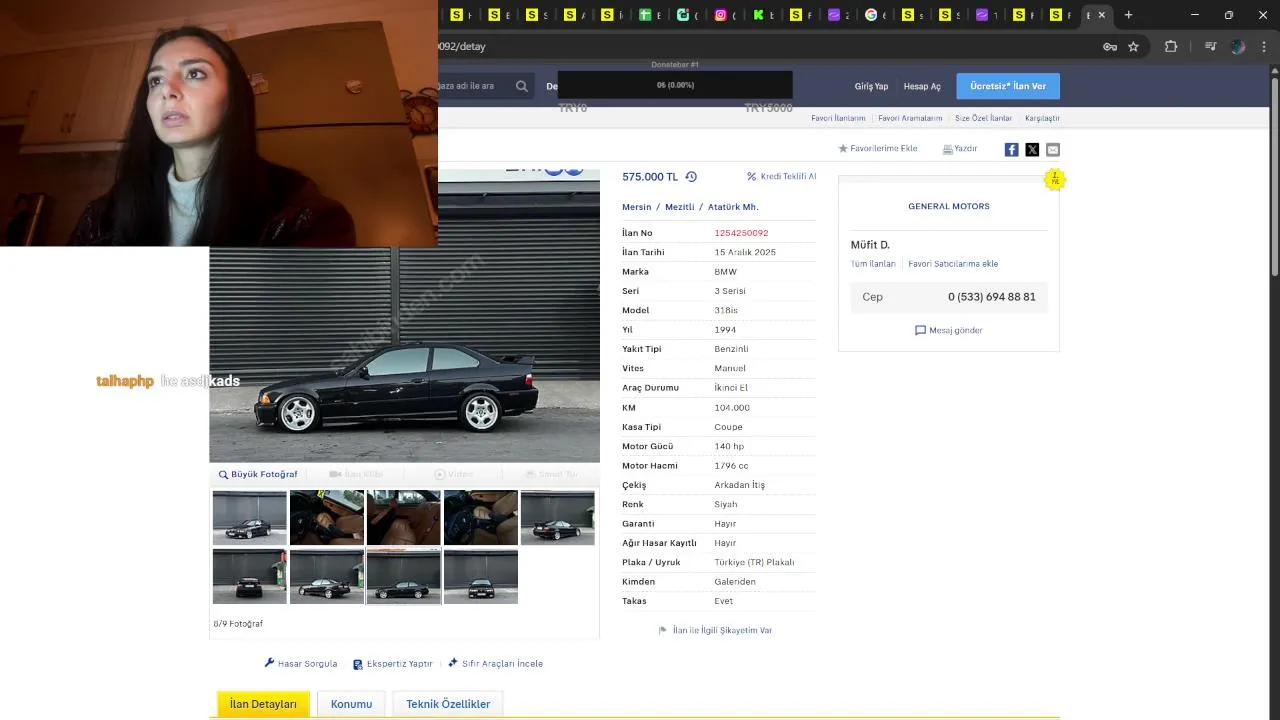
Task: Report listing via İlan ile İlgili Şikayetim Var
Action: click(715, 631)
